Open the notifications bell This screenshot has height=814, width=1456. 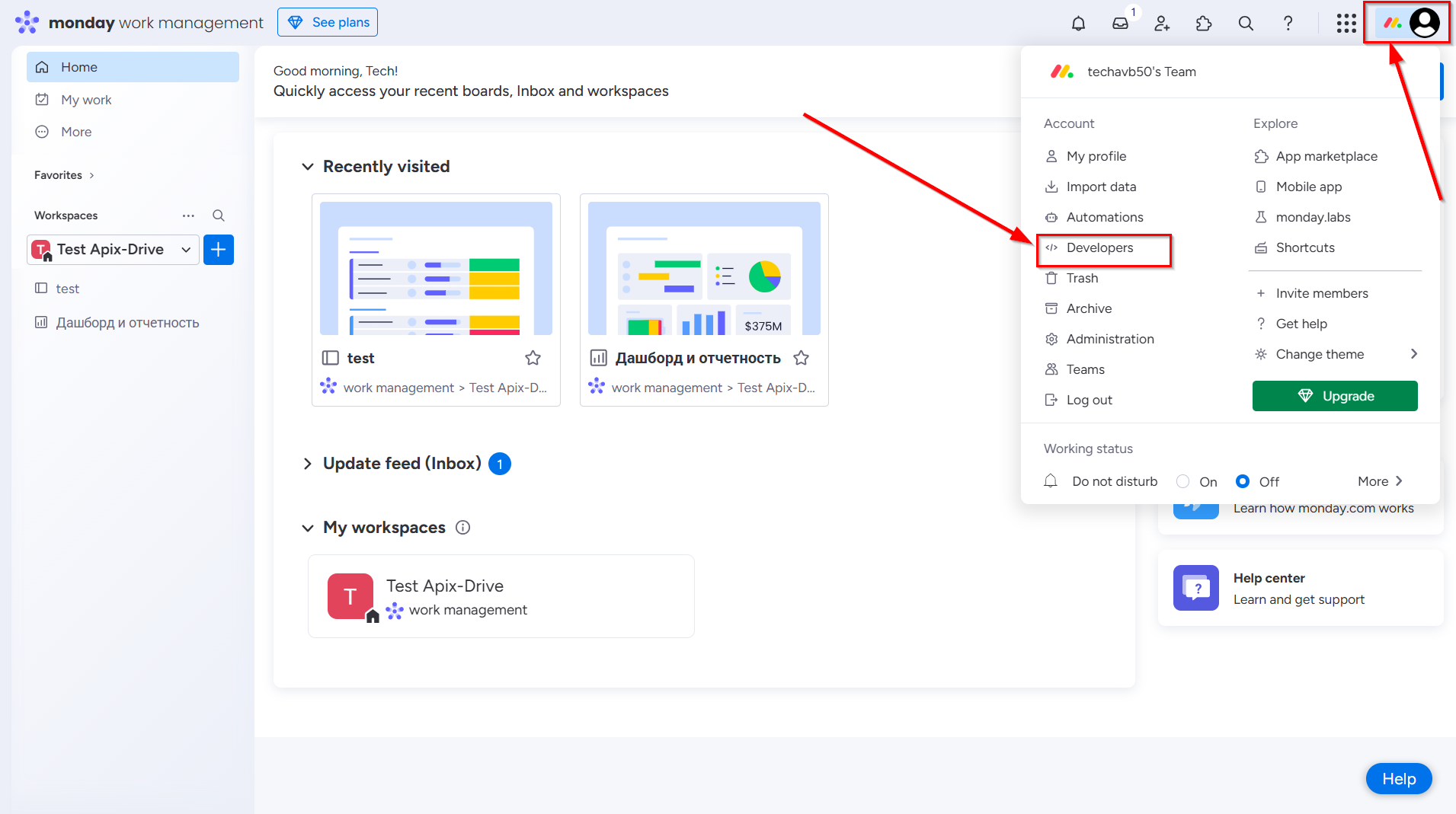pyautogui.click(x=1078, y=23)
